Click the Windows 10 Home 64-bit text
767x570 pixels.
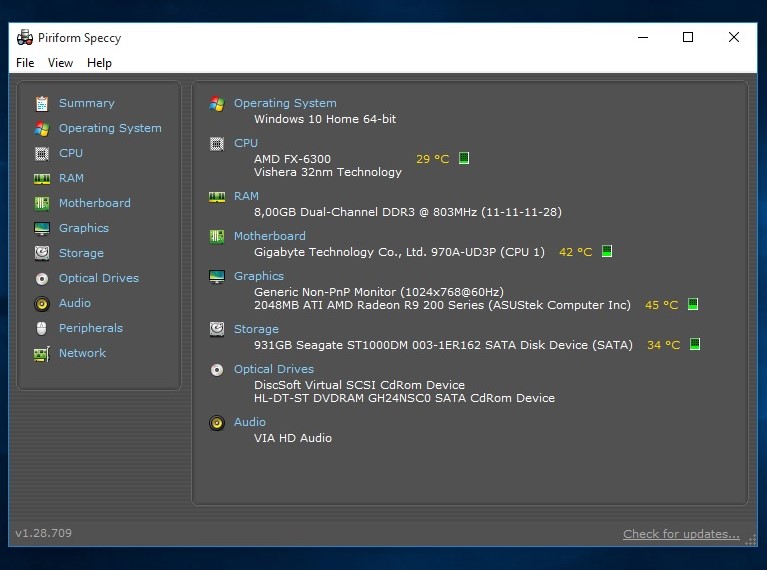tap(325, 119)
